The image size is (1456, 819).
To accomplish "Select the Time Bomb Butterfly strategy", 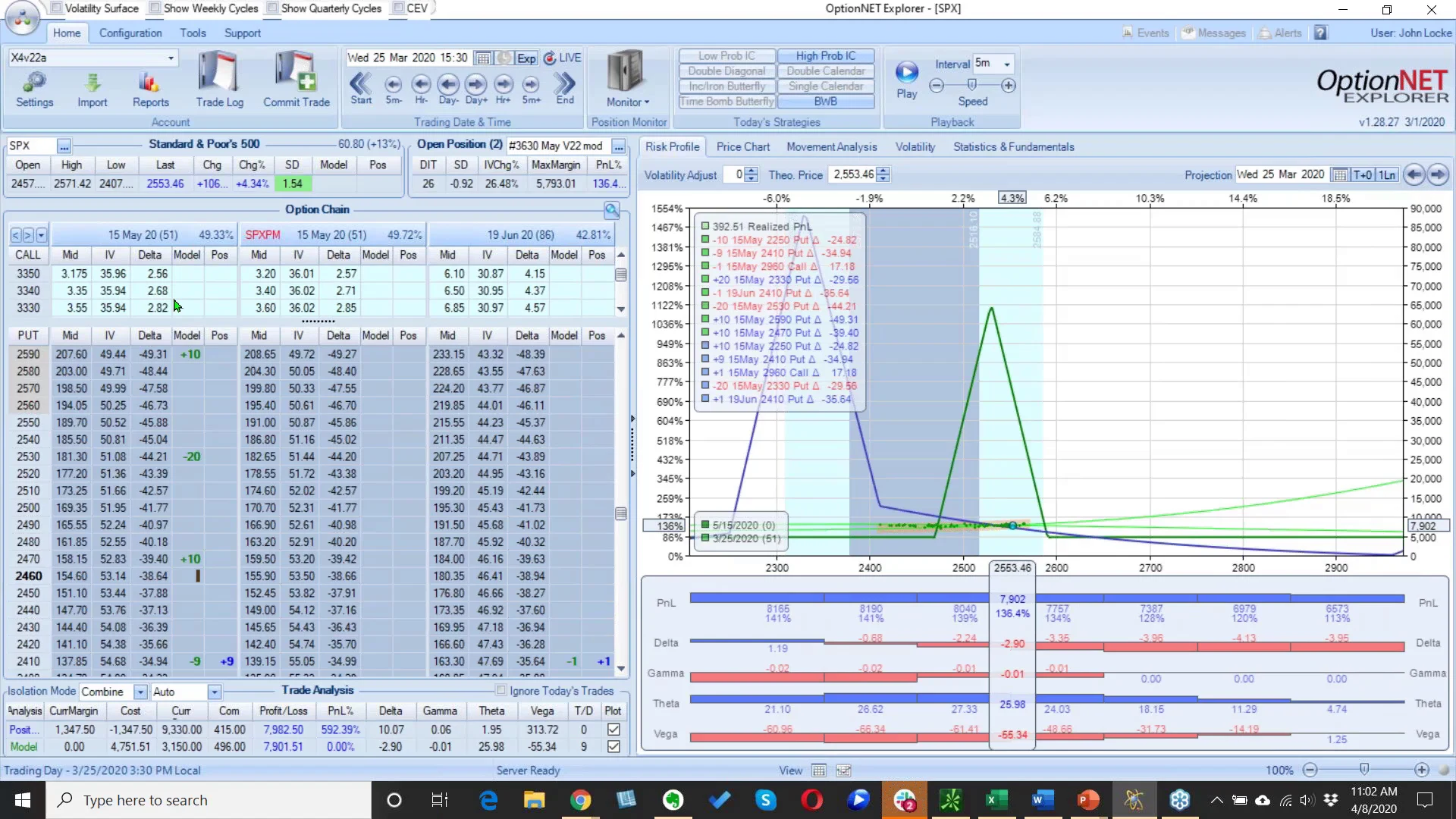I will tap(726, 102).
